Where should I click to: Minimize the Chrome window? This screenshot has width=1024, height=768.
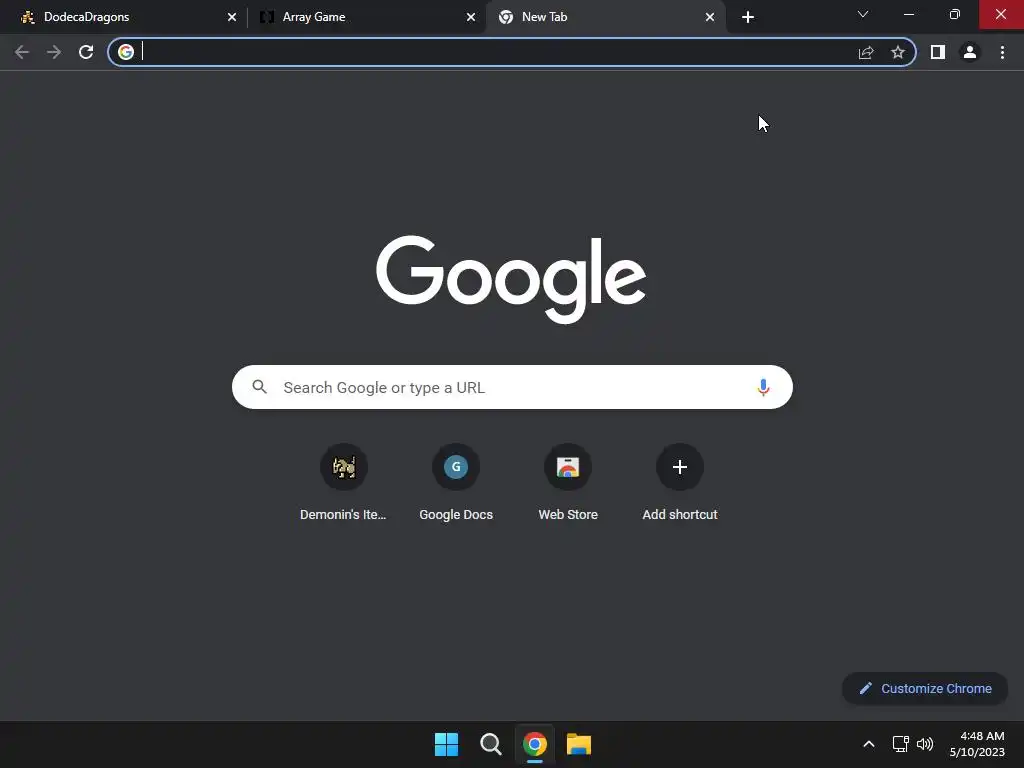(909, 14)
